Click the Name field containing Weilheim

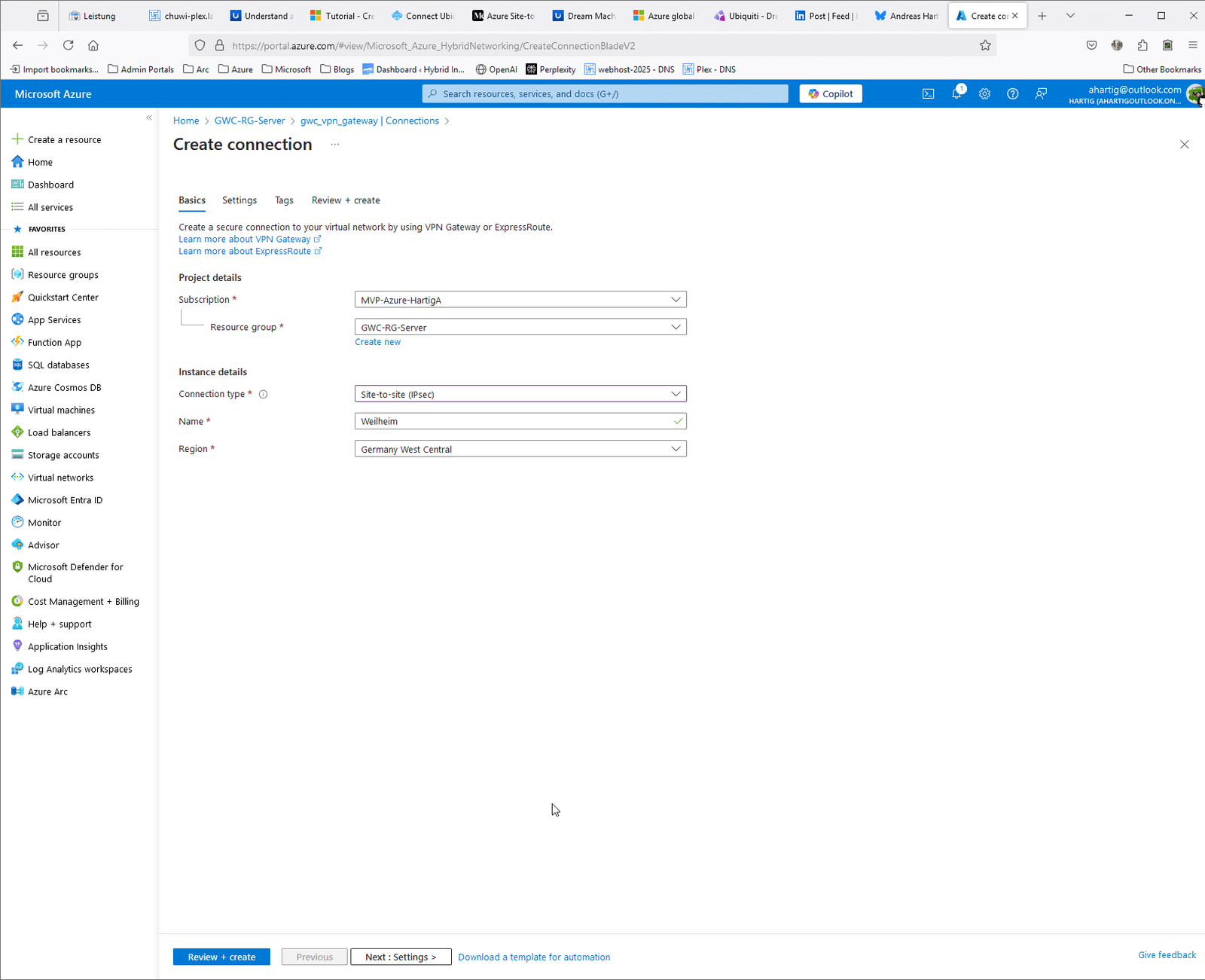pos(520,421)
